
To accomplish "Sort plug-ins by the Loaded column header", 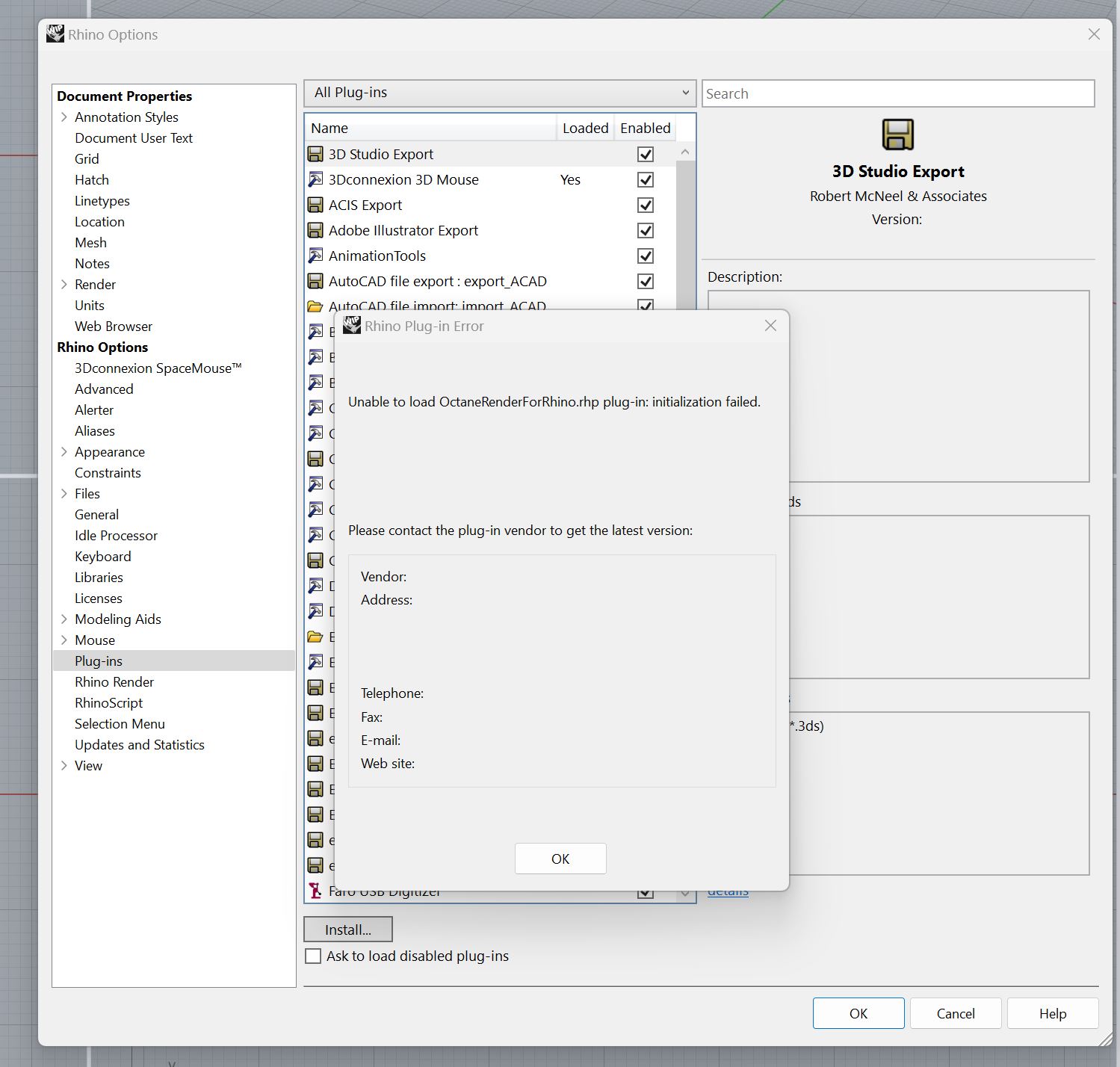I will click(x=585, y=128).
